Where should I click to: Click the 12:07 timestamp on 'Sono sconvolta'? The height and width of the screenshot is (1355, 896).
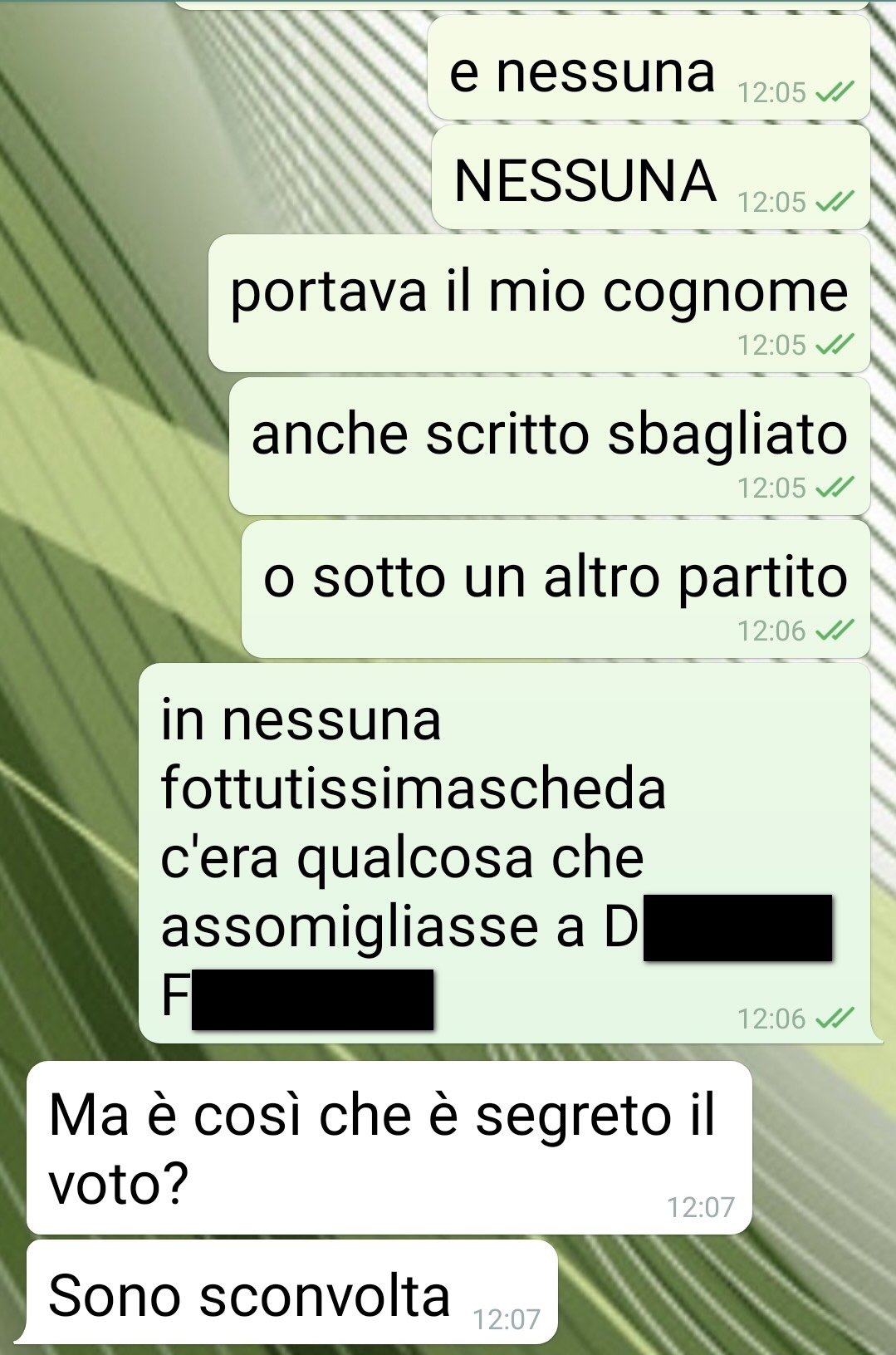(507, 1318)
